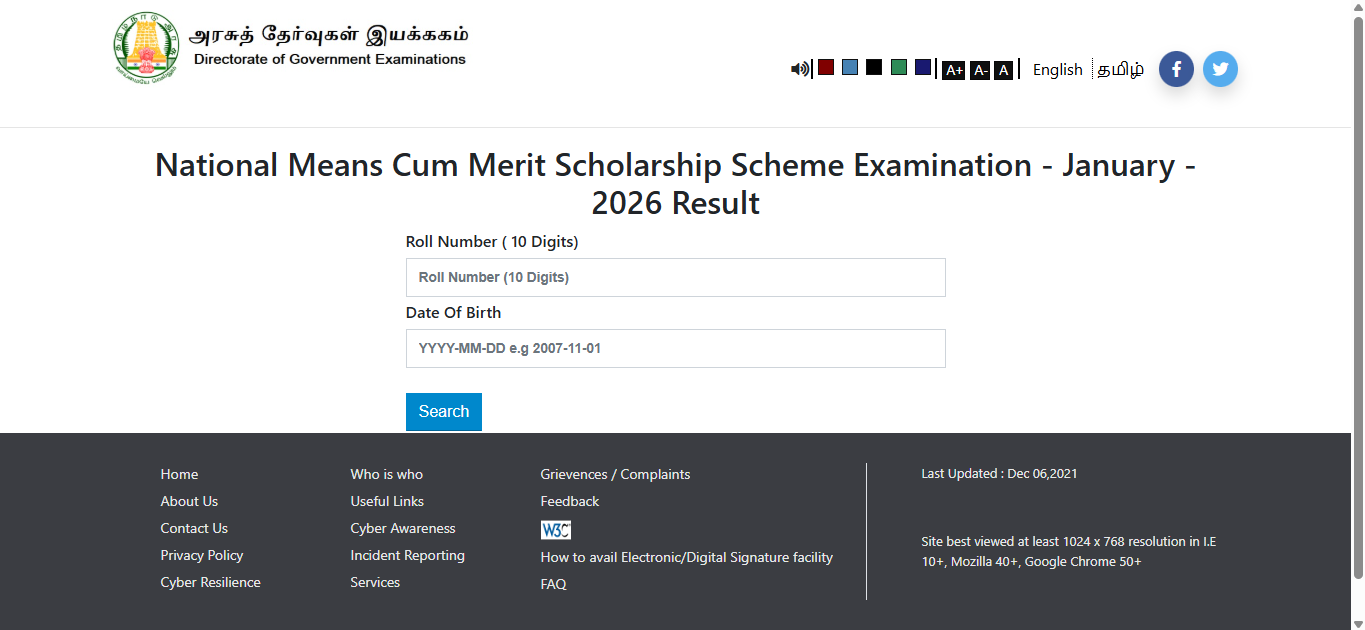1365x630 pixels.
Task: Open the Twitter profile icon
Action: [x=1220, y=69]
